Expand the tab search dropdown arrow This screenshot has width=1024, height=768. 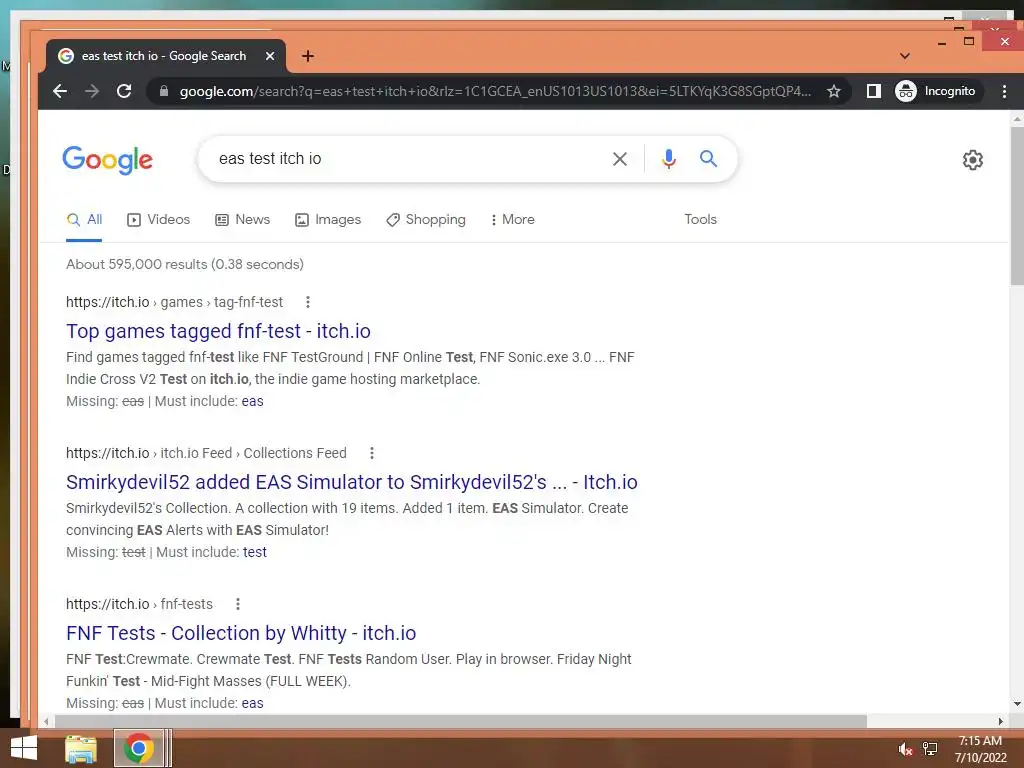click(x=904, y=56)
